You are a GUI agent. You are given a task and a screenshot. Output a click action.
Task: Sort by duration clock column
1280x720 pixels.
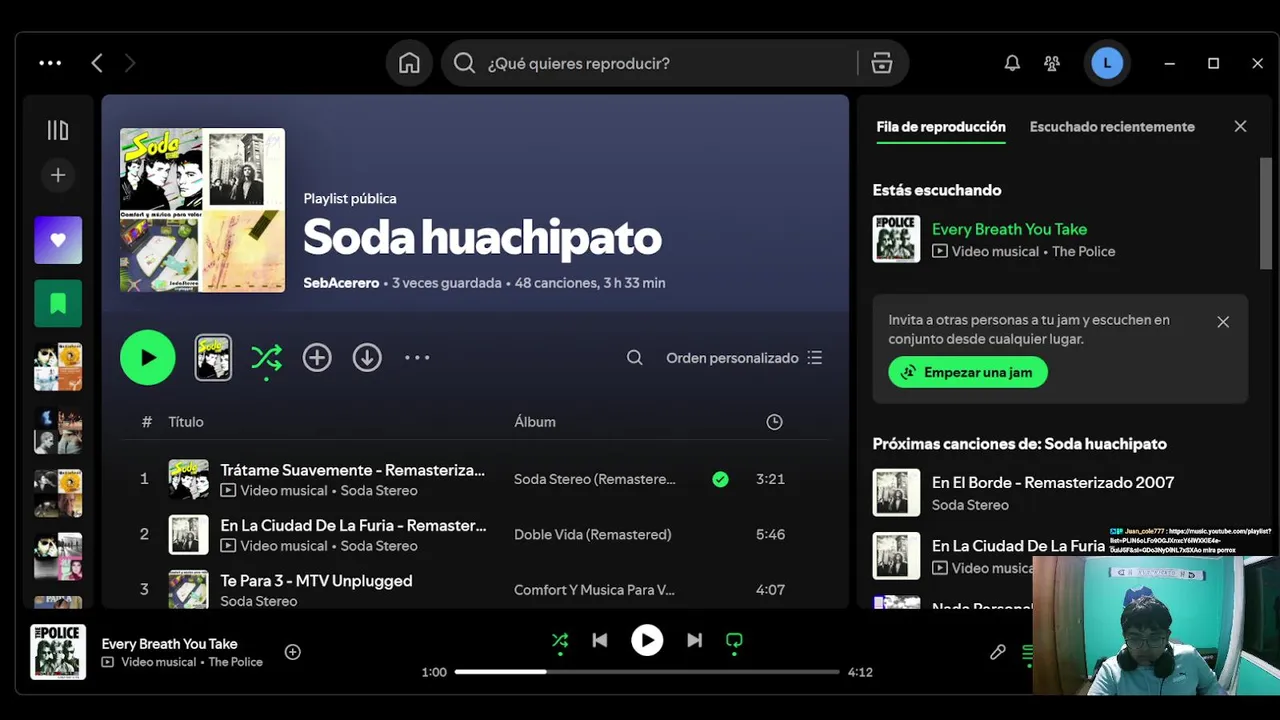coord(774,422)
